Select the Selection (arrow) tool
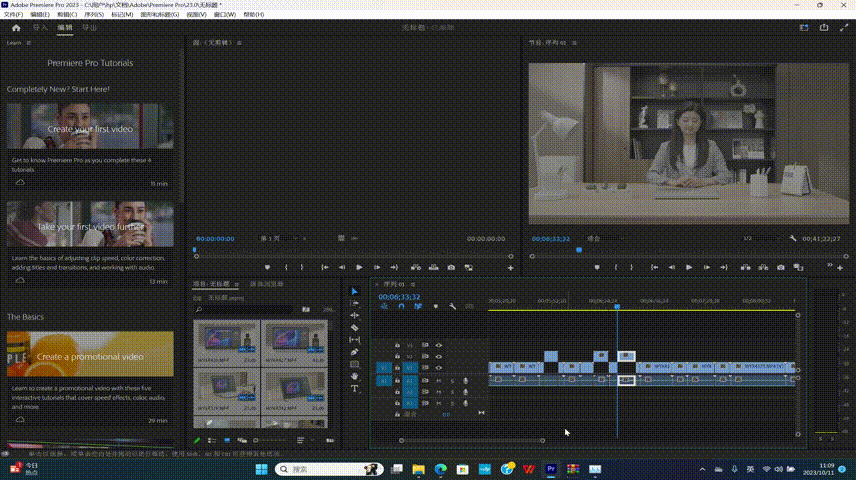 pos(354,292)
